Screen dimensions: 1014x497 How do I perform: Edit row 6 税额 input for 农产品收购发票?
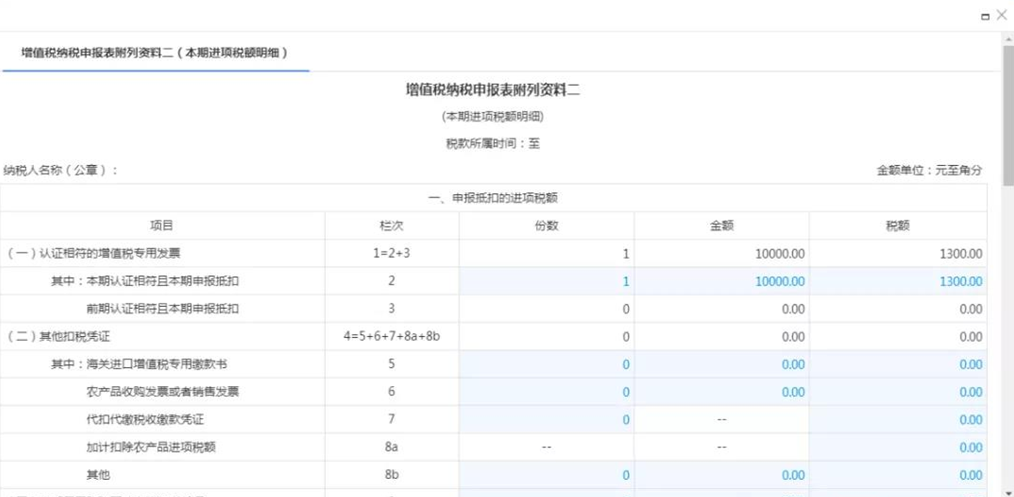[898, 392]
